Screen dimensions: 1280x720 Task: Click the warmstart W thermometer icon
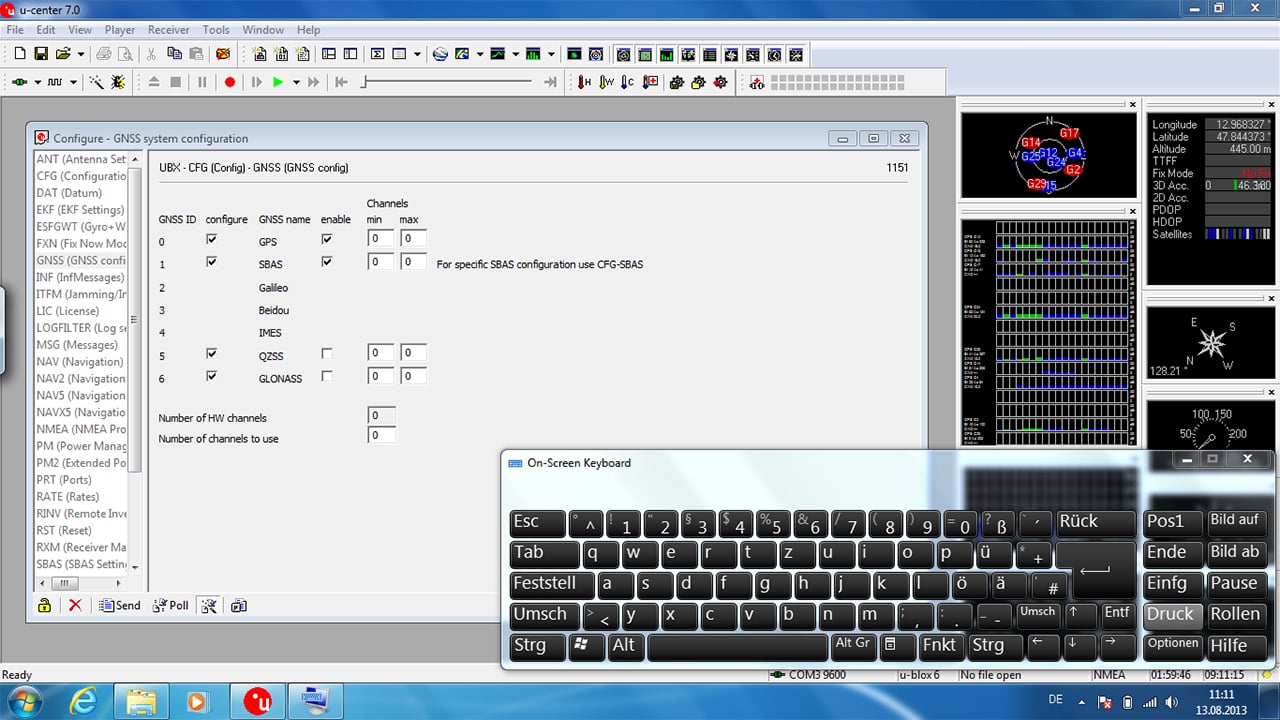pyautogui.click(x=606, y=82)
